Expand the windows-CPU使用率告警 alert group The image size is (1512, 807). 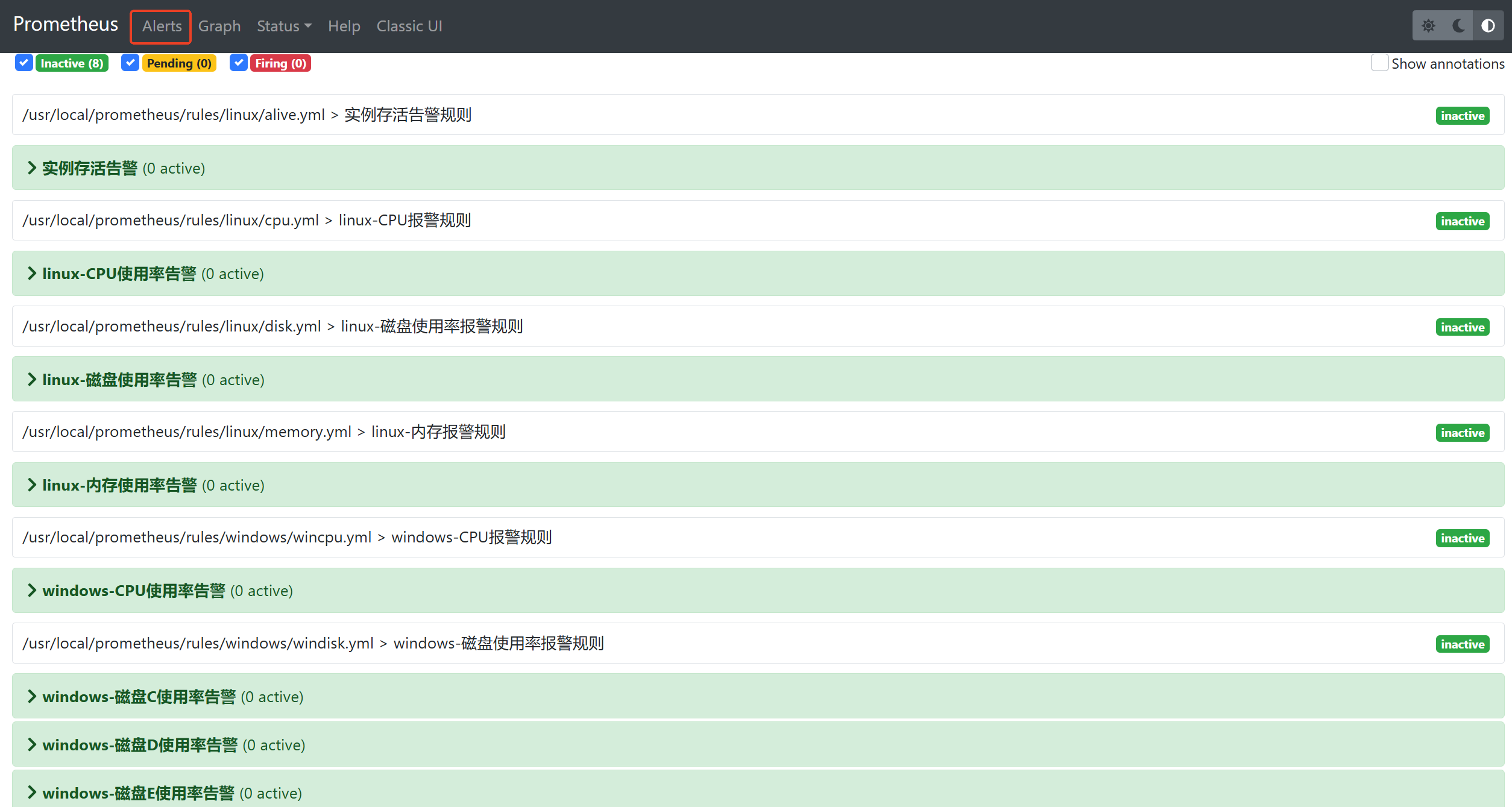[32, 590]
